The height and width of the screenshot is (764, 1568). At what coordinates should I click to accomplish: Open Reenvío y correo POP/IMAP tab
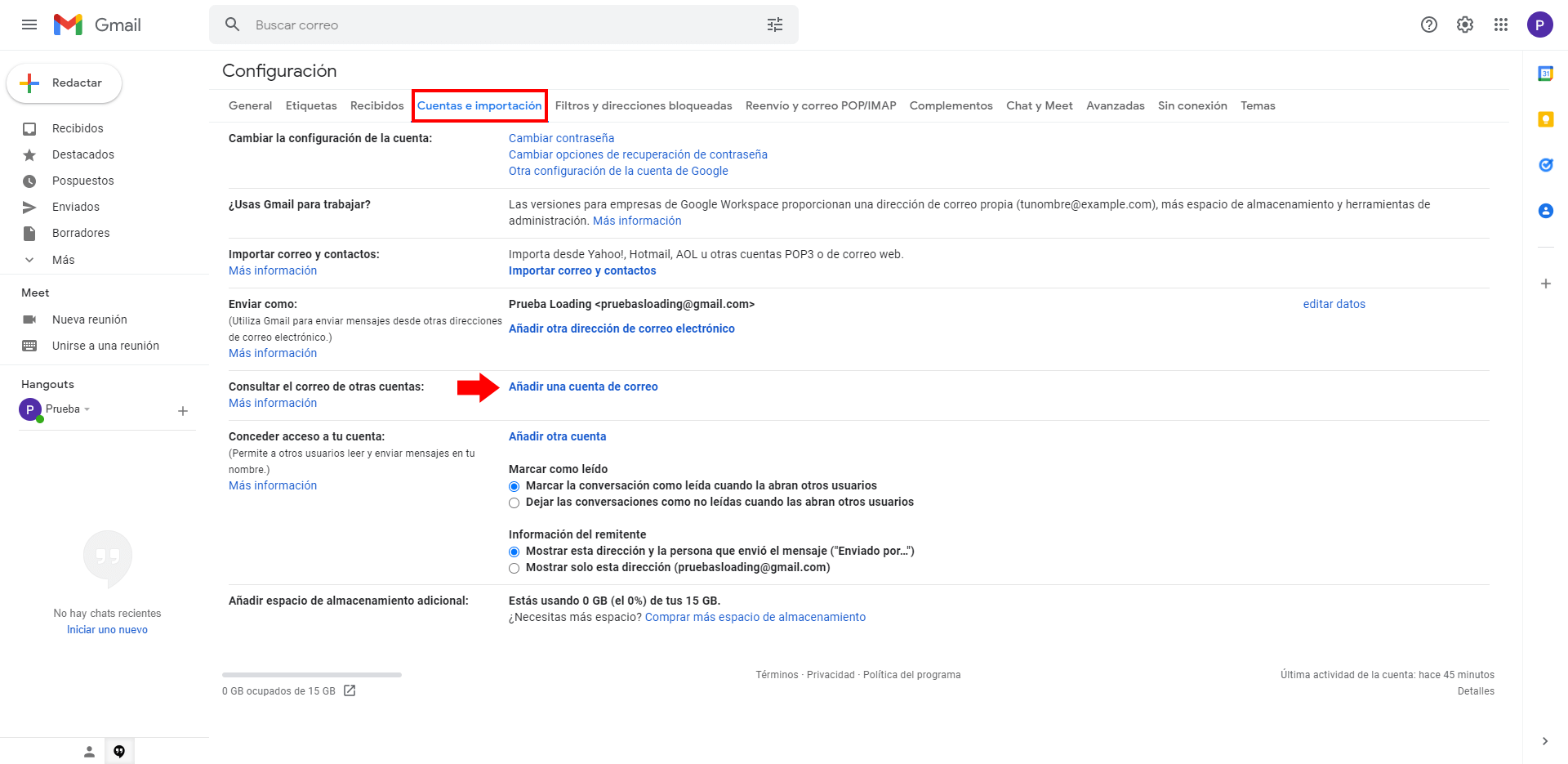[821, 105]
